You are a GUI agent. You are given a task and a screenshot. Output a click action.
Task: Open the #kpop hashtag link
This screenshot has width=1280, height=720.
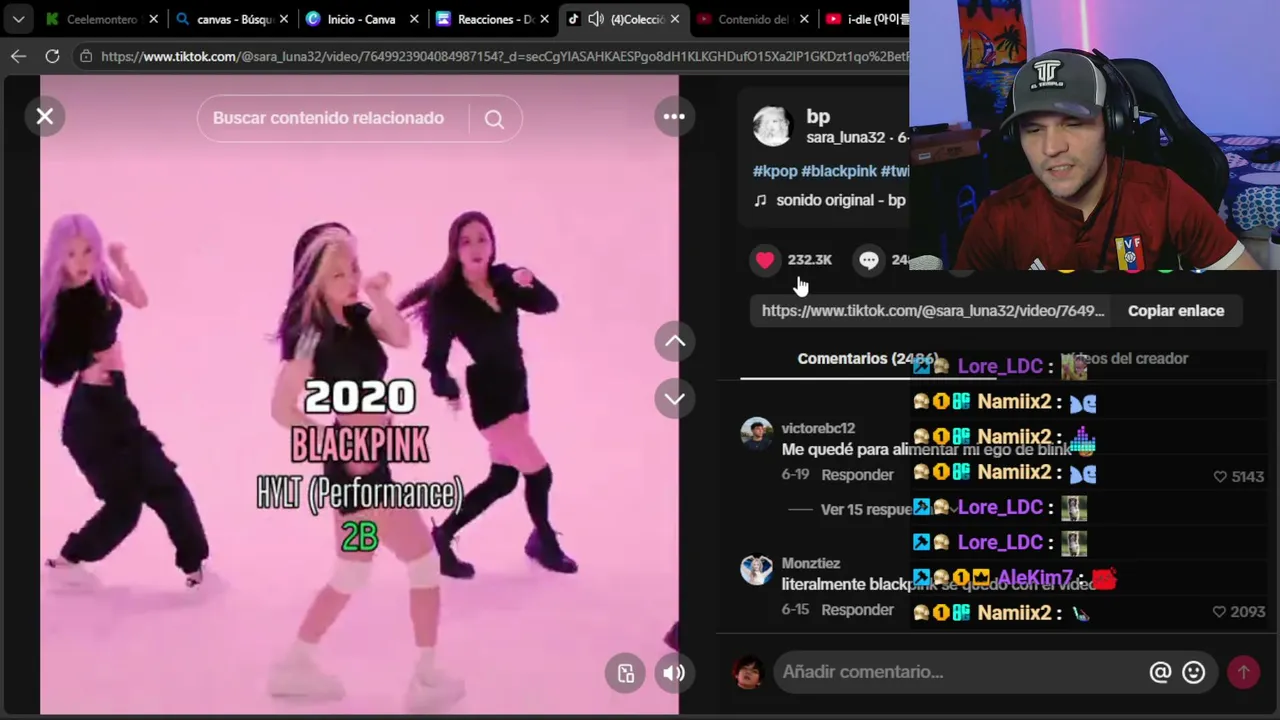click(x=775, y=172)
